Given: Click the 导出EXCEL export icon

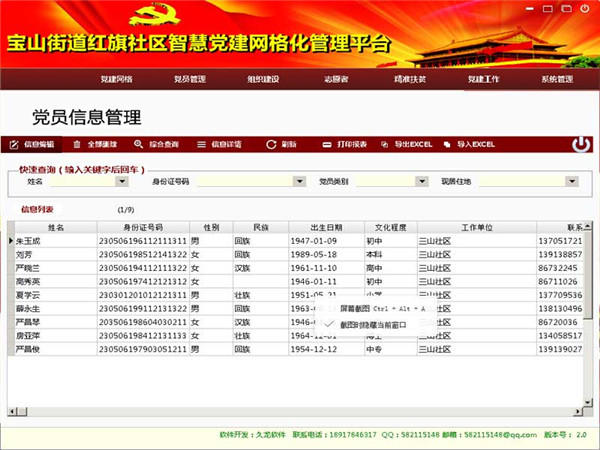Looking at the screenshot, I should tap(385, 145).
